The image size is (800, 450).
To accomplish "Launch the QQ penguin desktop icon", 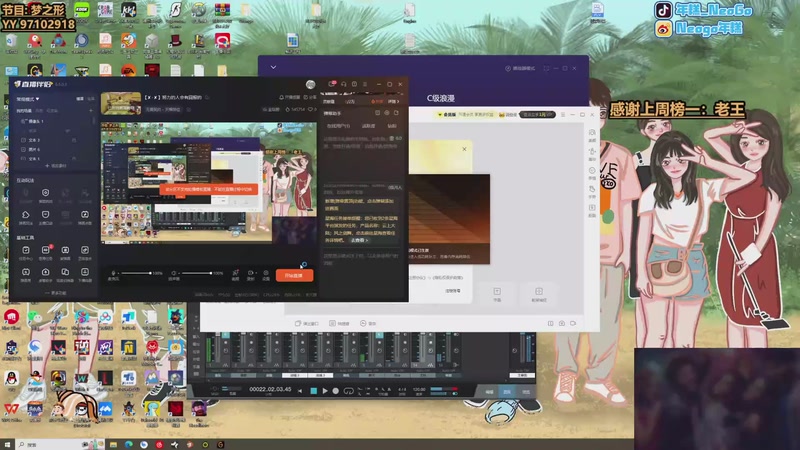I will (x=11, y=378).
